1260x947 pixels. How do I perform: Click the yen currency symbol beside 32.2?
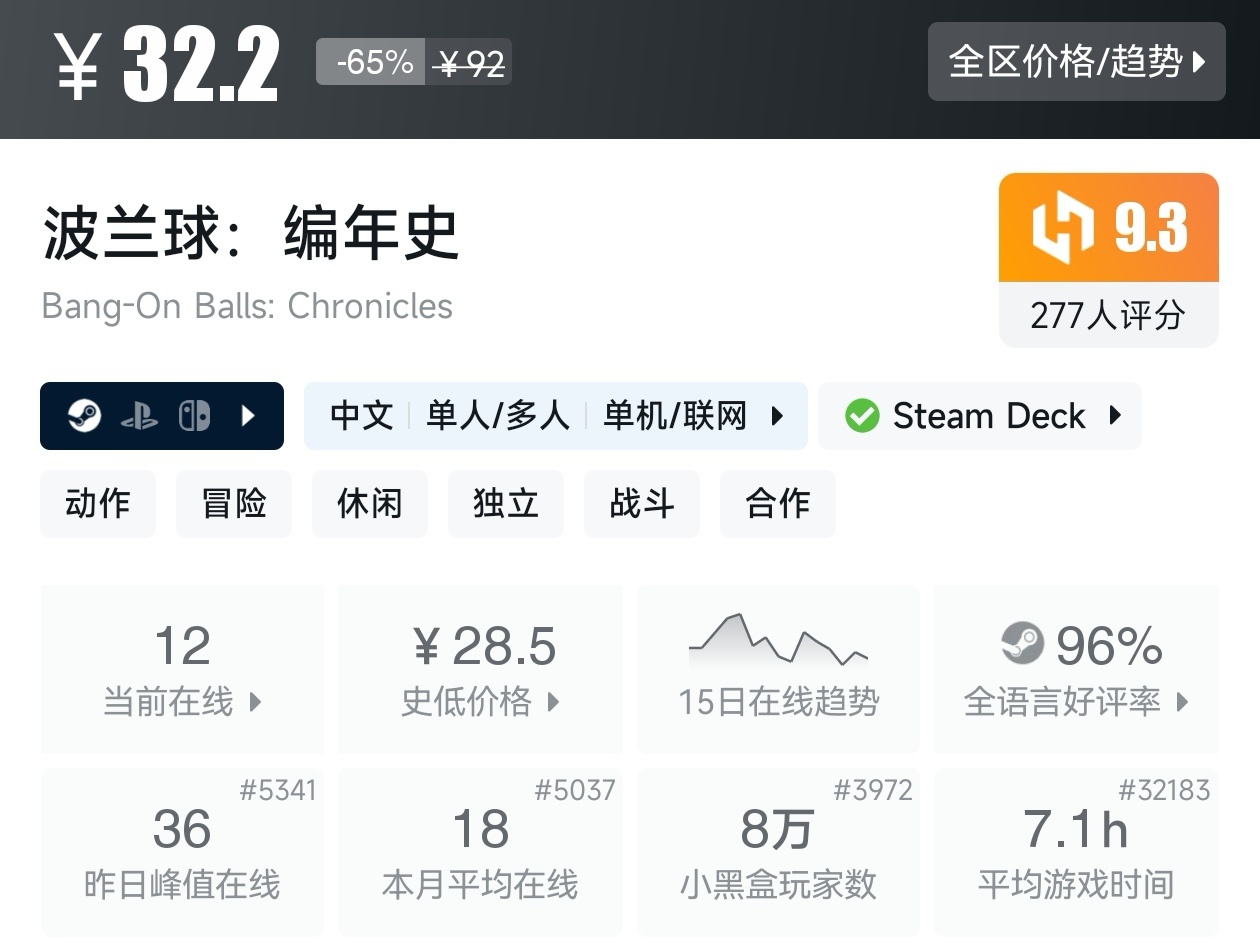(77, 67)
